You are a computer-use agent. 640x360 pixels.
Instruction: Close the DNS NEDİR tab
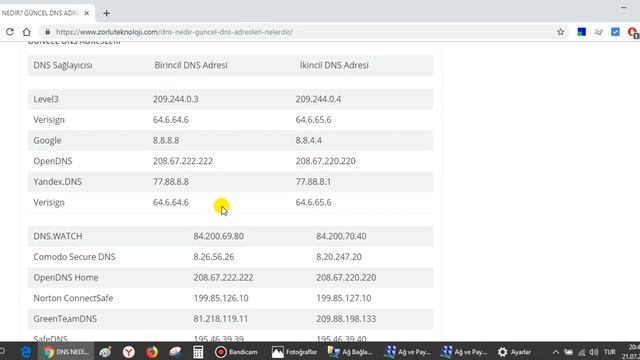[x=87, y=13]
